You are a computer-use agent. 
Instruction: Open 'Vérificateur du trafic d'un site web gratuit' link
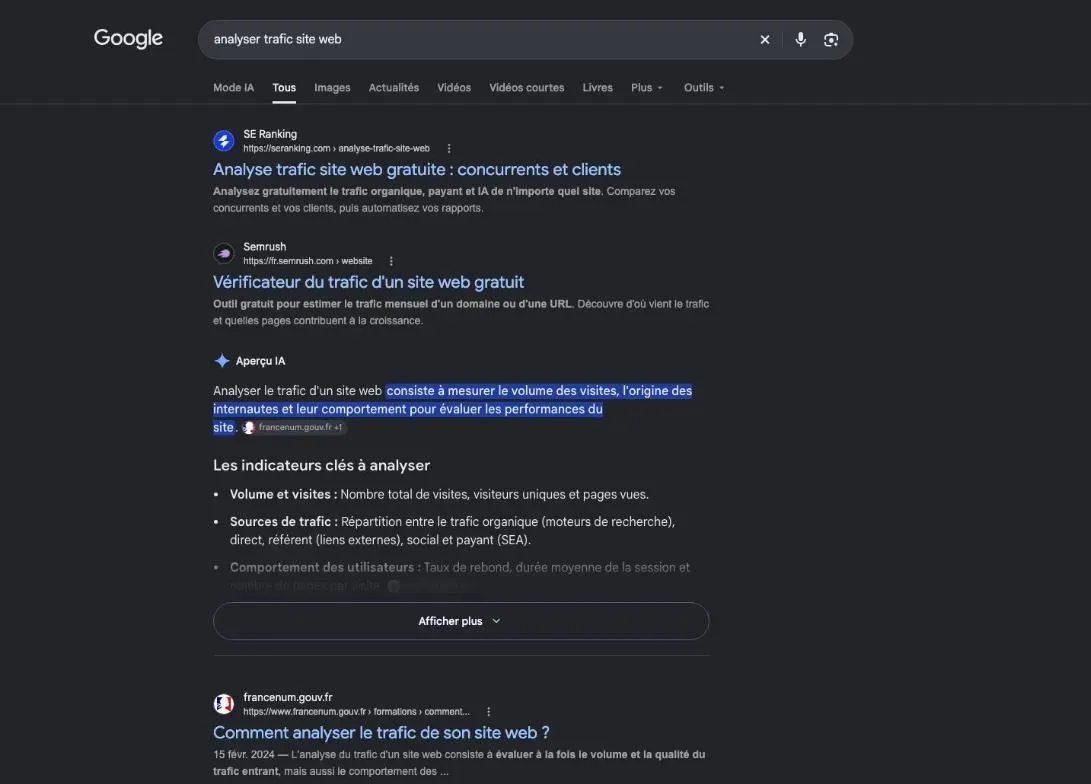point(368,282)
